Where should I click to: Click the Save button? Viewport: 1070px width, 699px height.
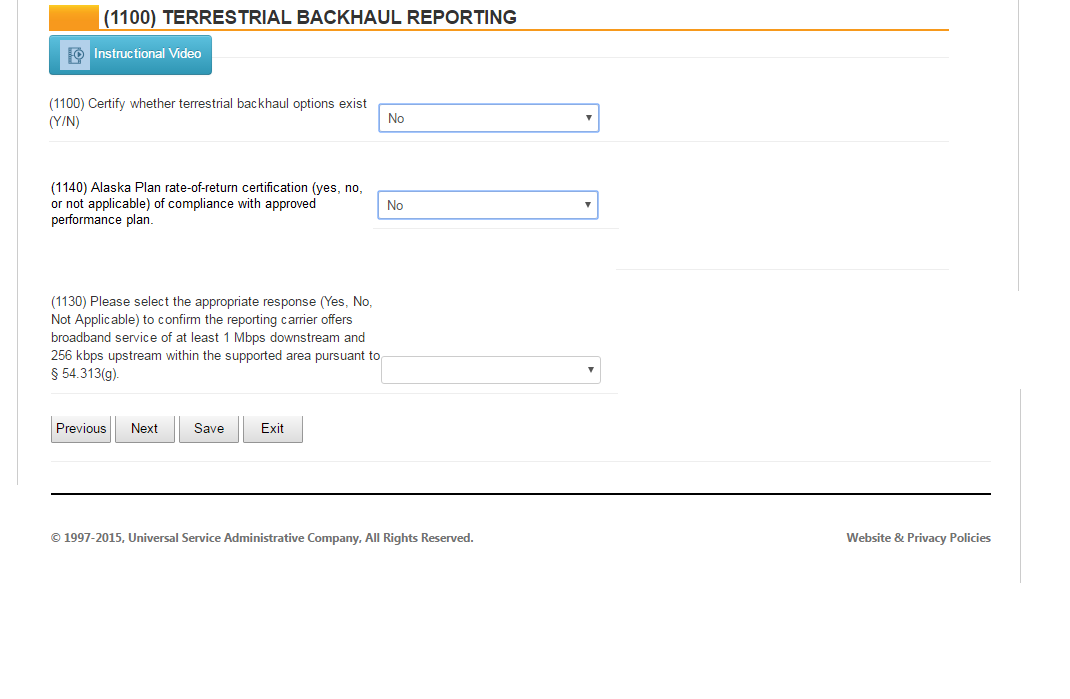(x=209, y=429)
